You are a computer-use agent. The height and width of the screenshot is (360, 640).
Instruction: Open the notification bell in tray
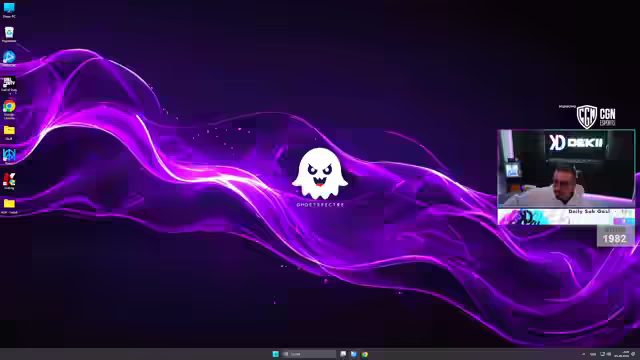coord(633,354)
